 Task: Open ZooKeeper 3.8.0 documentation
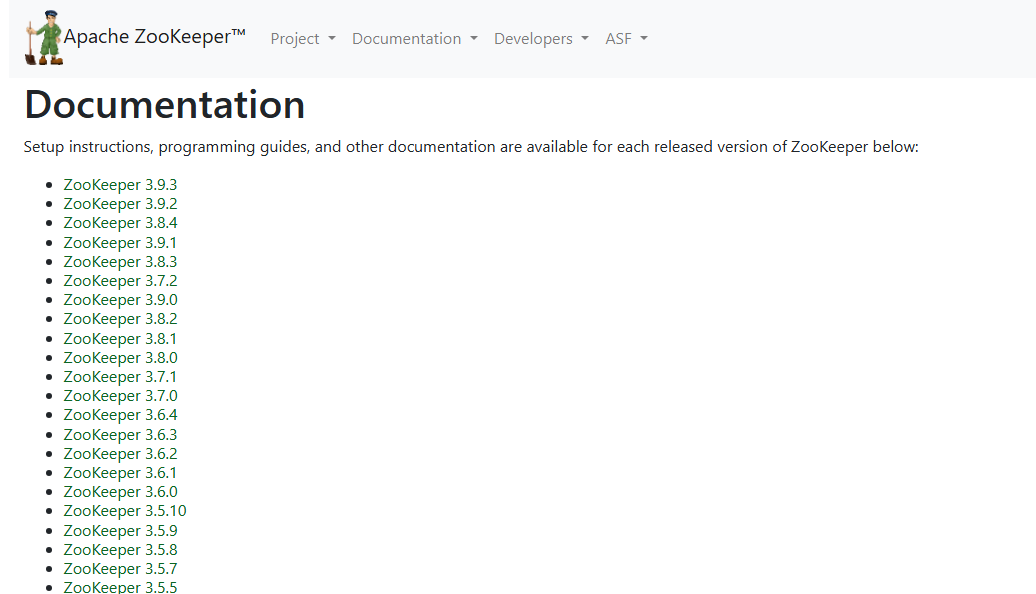(x=120, y=357)
